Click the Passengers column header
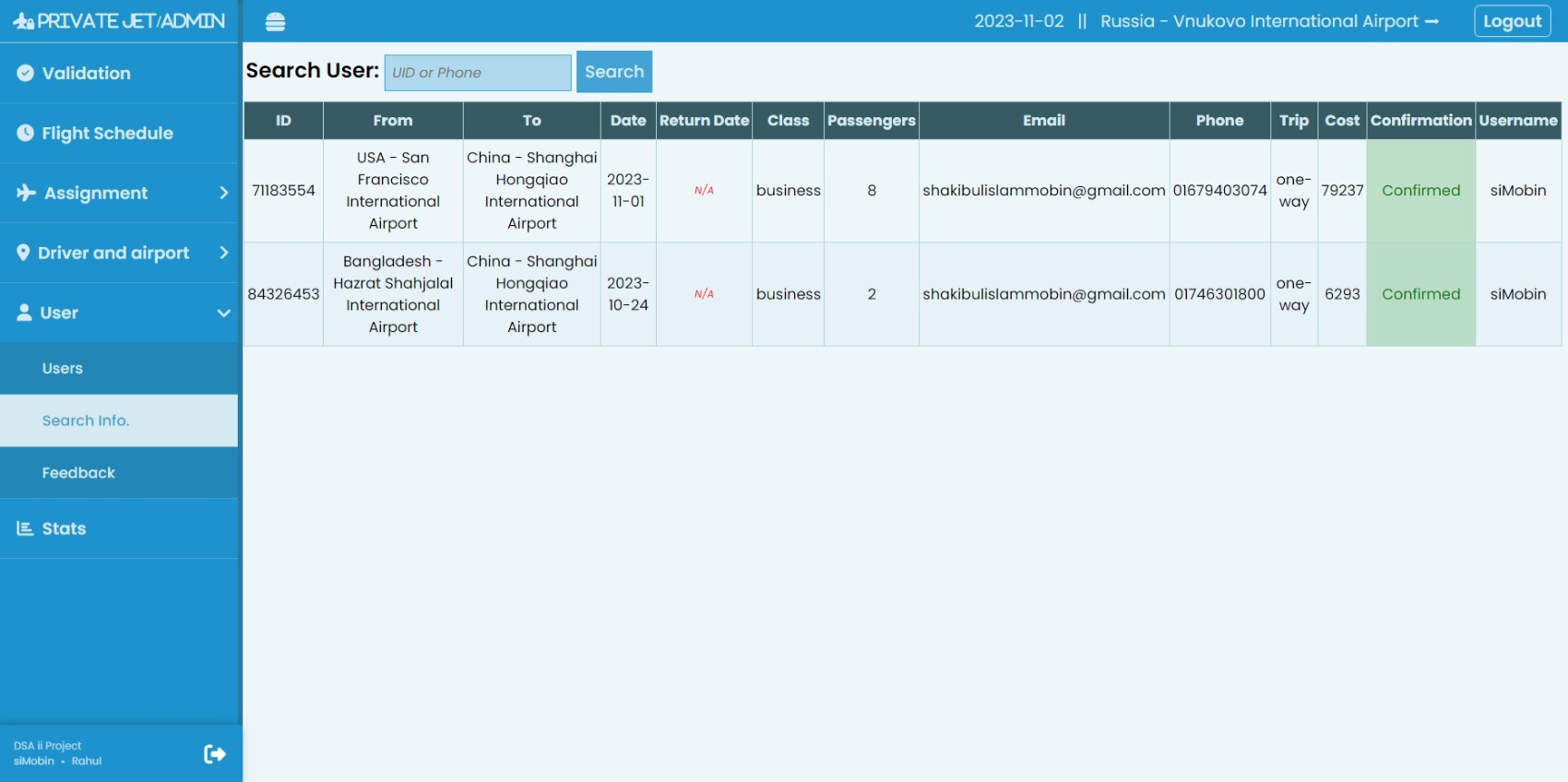Image resolution: width=1568 pixels, height=782 pixels. pos(872,121)
